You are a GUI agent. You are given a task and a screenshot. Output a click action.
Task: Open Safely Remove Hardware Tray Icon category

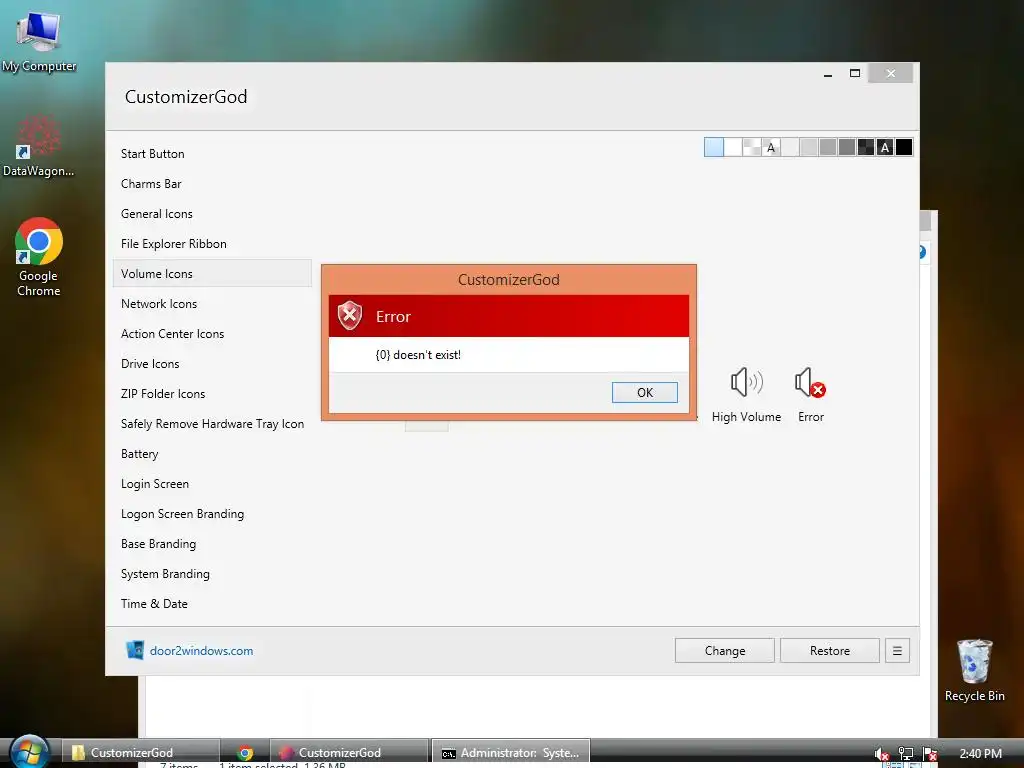pyautogui.click(x=212, y=424)
